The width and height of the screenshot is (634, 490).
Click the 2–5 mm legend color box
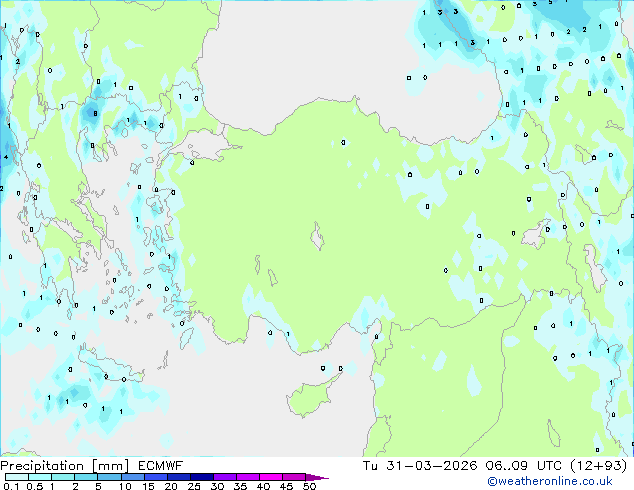tap(86, 477)
